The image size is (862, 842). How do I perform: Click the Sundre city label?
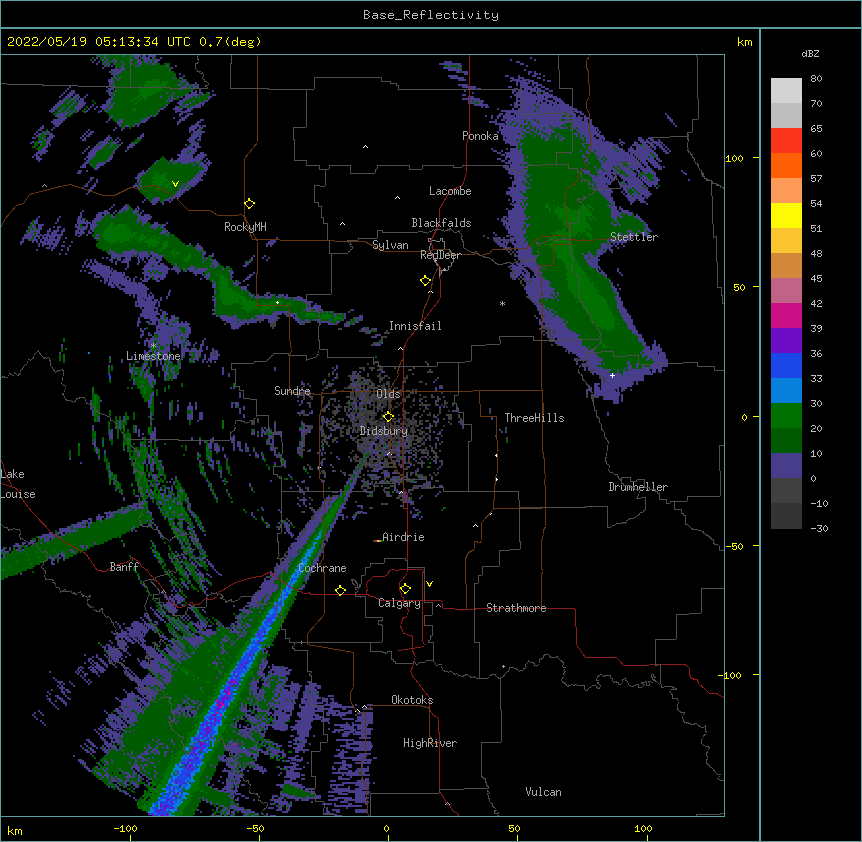click(x=292, y=391)
